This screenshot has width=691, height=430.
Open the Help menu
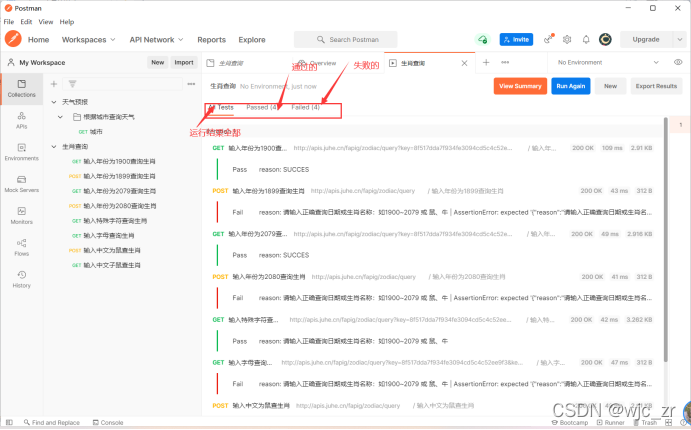(x=67, y=22)
